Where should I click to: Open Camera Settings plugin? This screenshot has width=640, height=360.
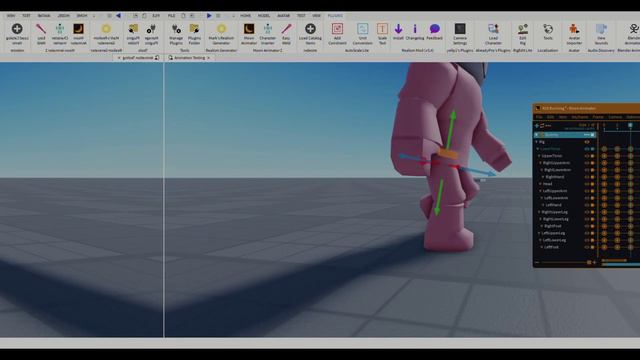(x=460, y=33)
